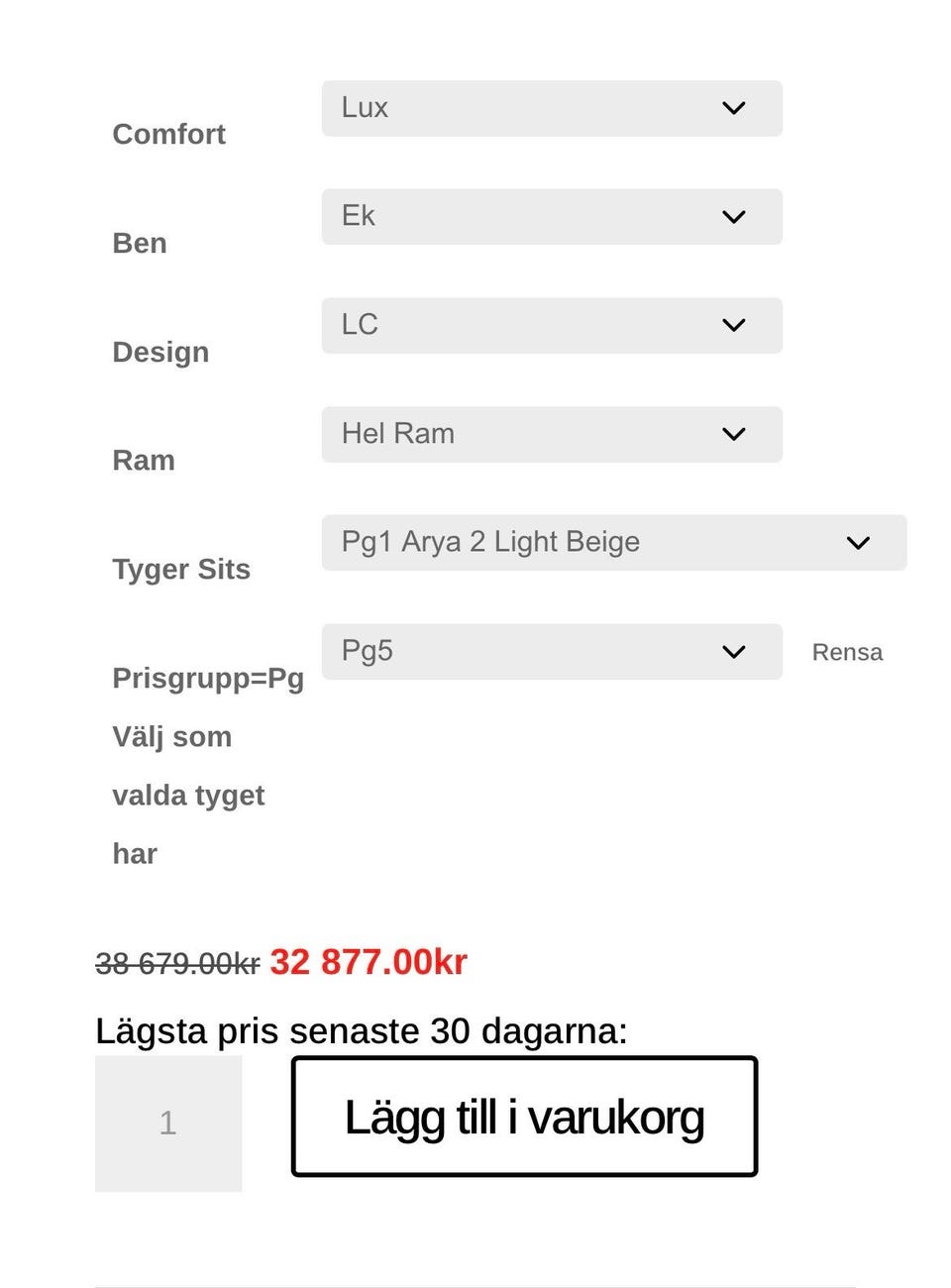
Task: Click the chevron arrow in the LC dropdown
Action: click(x=733, y=325)
